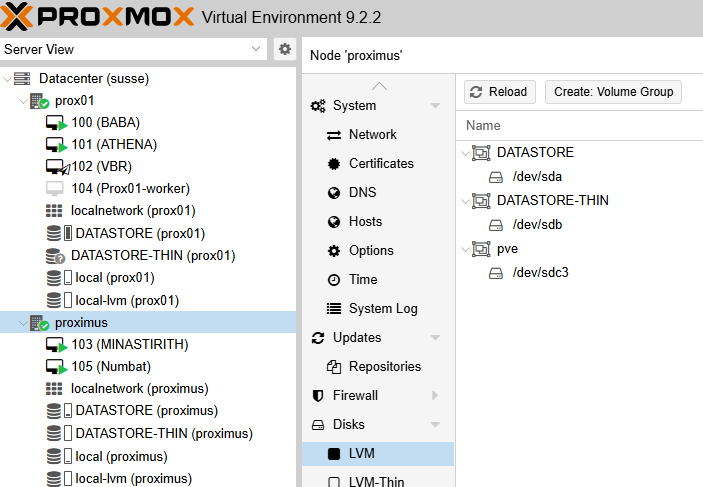Click DATASTORE-THIN (prox01) storage icon

[56, 256]
